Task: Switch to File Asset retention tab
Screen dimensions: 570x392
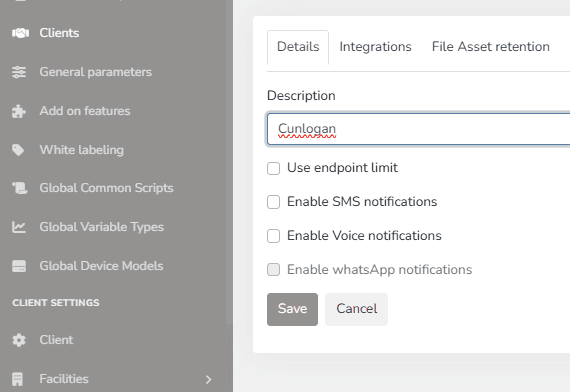Action: 490,47
